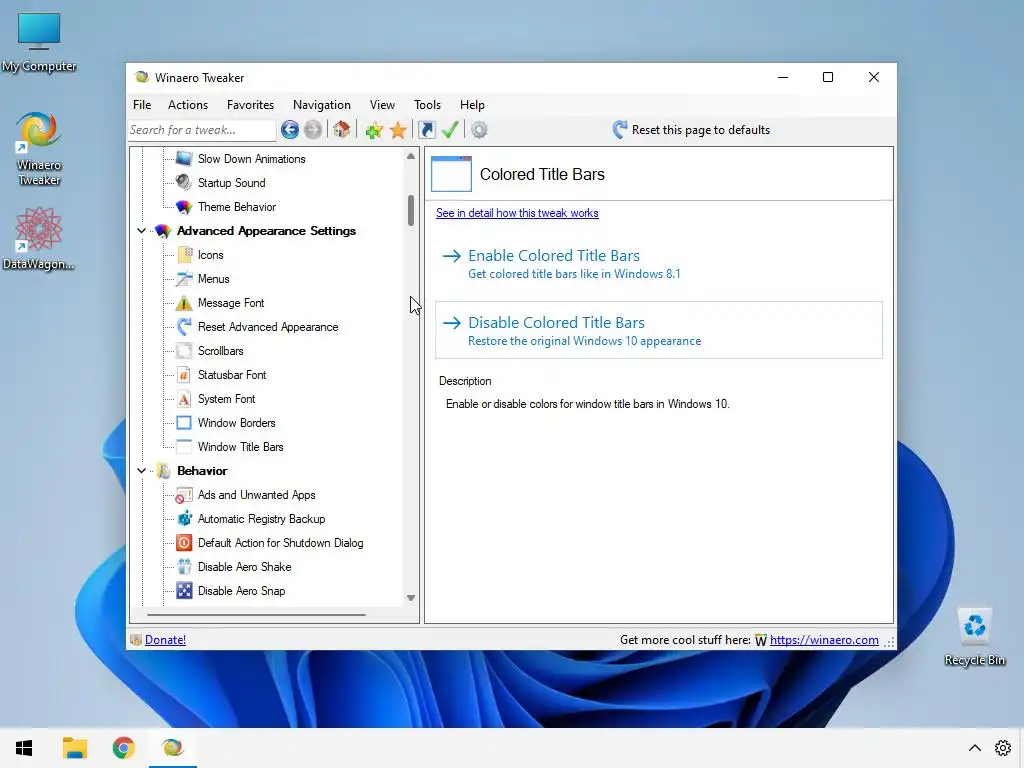Viewport: 1024px width, 768px height.
Task: Show hidden system tray icons chevron
Action: (x=974, y=748)
